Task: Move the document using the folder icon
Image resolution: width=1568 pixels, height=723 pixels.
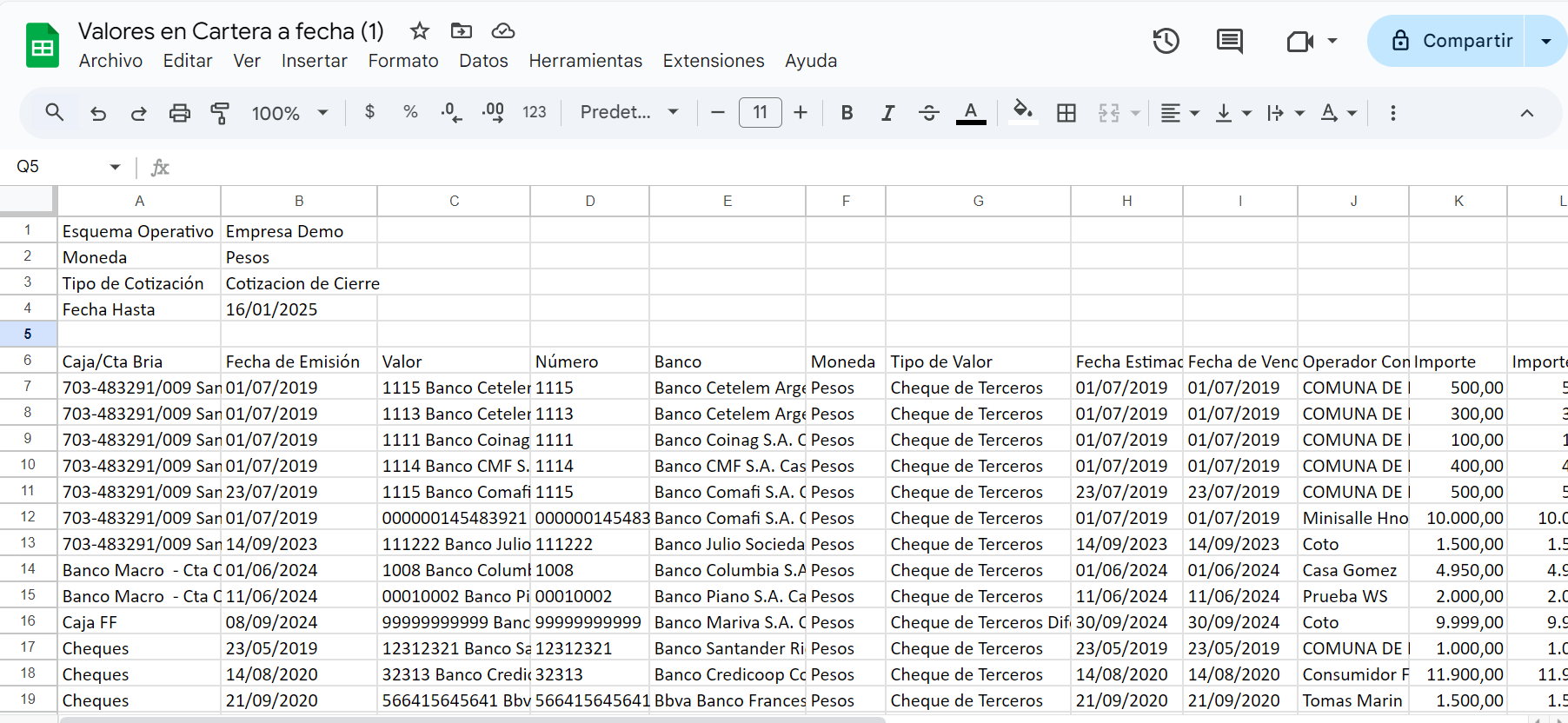Action: click(462, 31)
